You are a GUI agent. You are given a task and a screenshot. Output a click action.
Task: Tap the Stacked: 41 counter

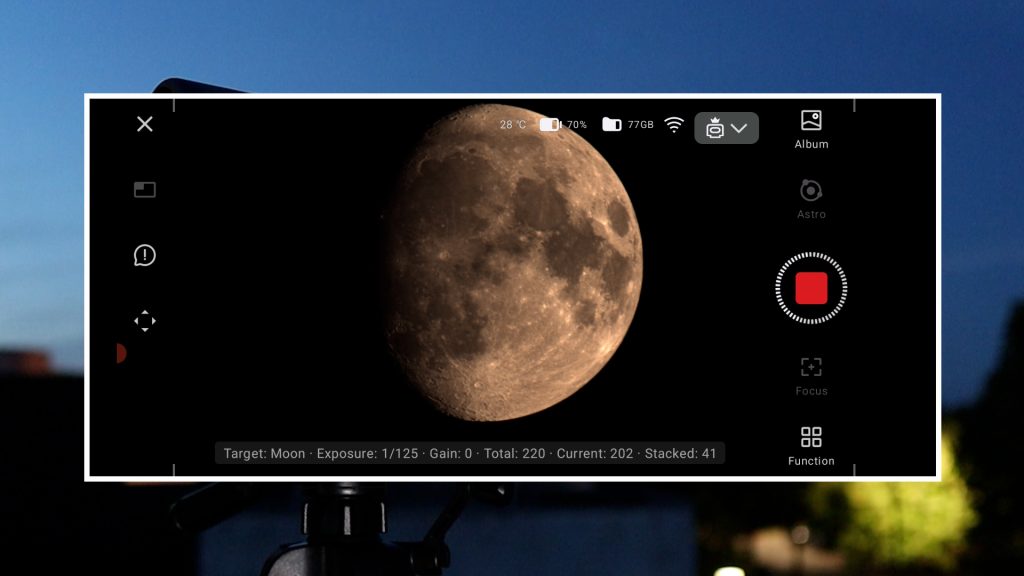680,453
